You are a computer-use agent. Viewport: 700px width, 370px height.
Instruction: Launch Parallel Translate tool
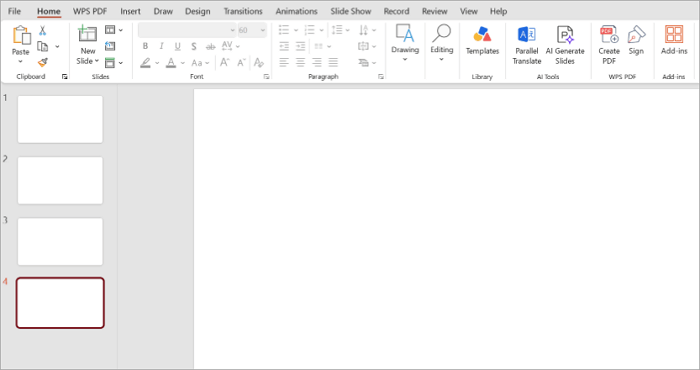pyautogui.click(x=527, y=34)
